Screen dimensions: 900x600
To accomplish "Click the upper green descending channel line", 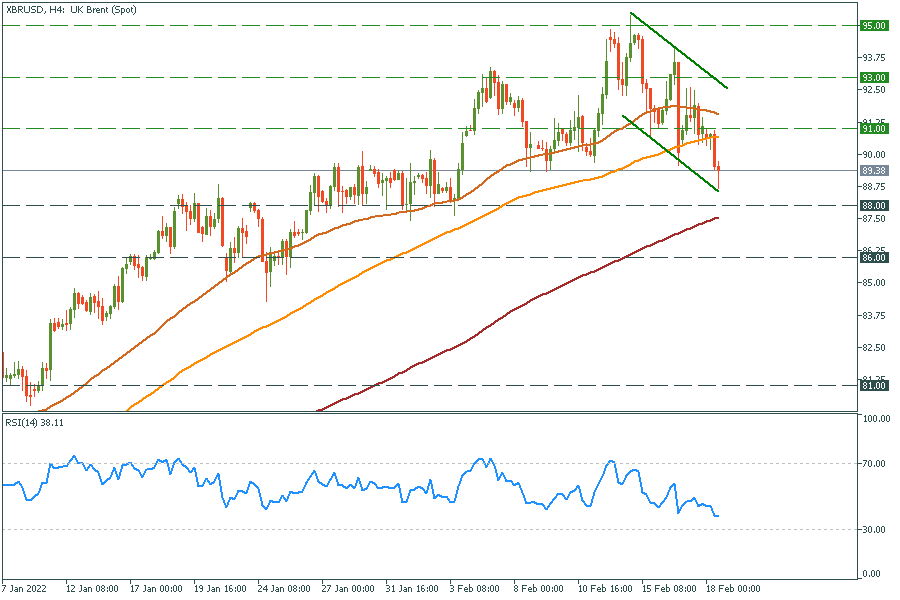I will click(x=680, y=51).
